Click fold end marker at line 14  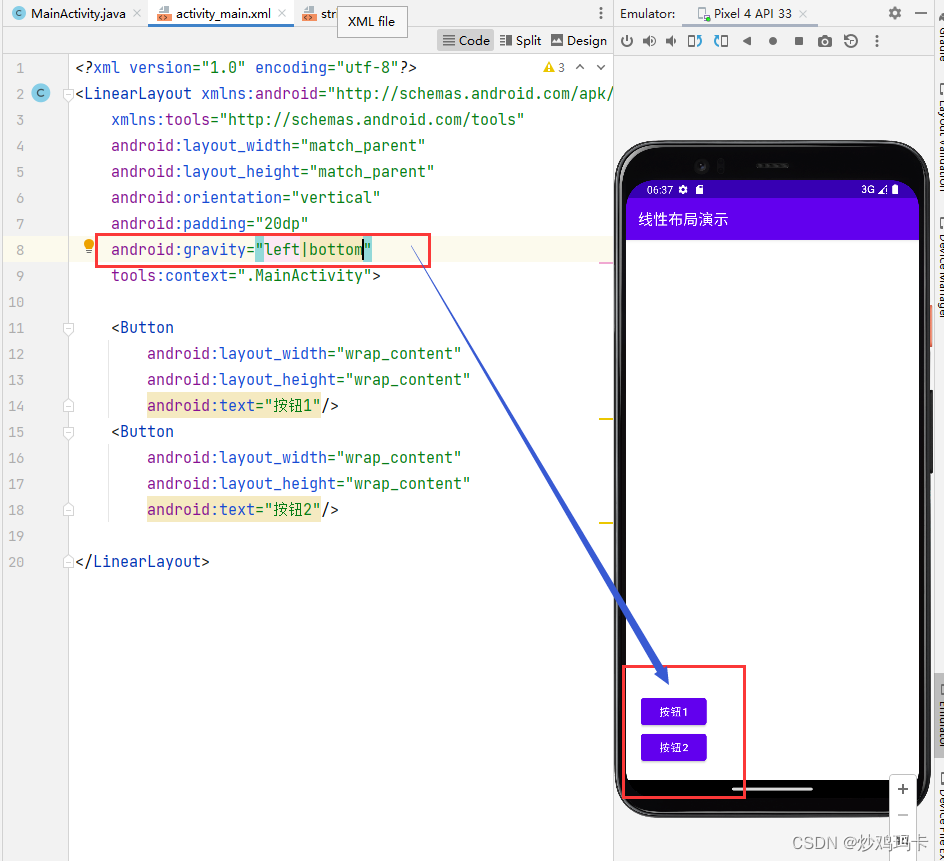tap(68, 406)
